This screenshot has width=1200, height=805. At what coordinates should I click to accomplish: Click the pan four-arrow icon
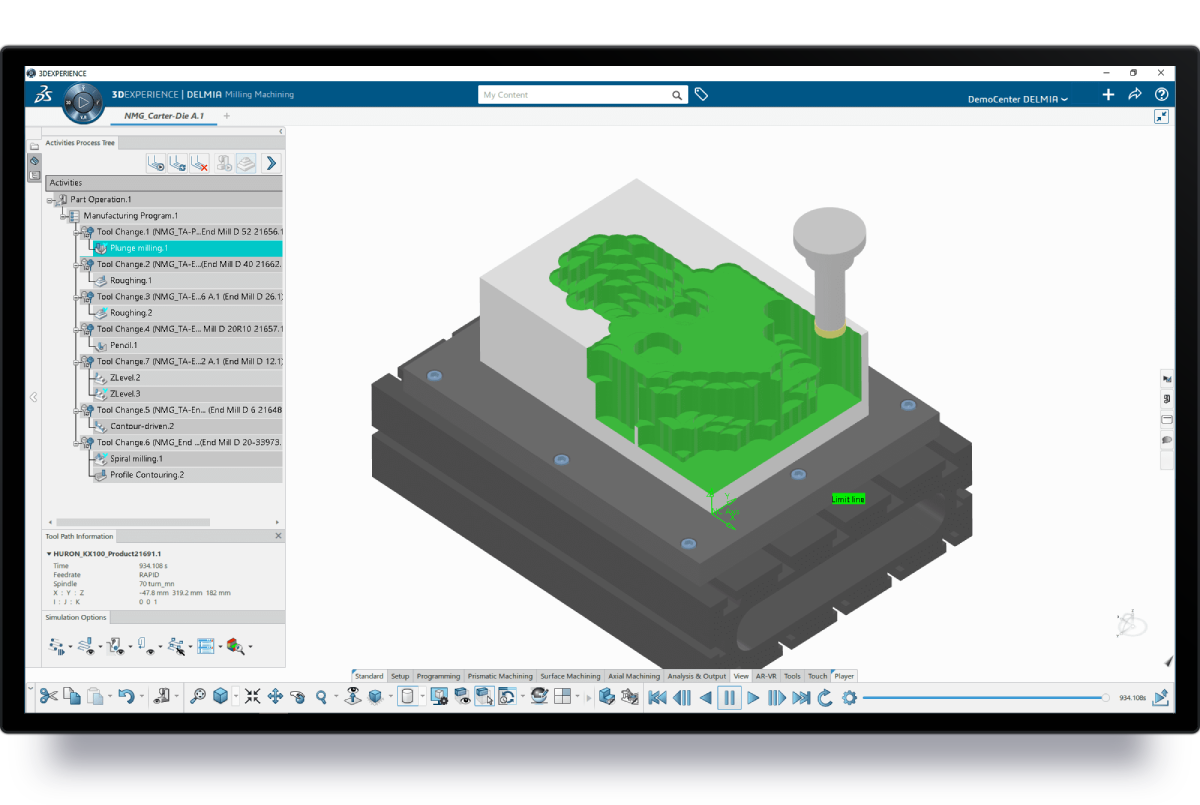click(275, 697)
